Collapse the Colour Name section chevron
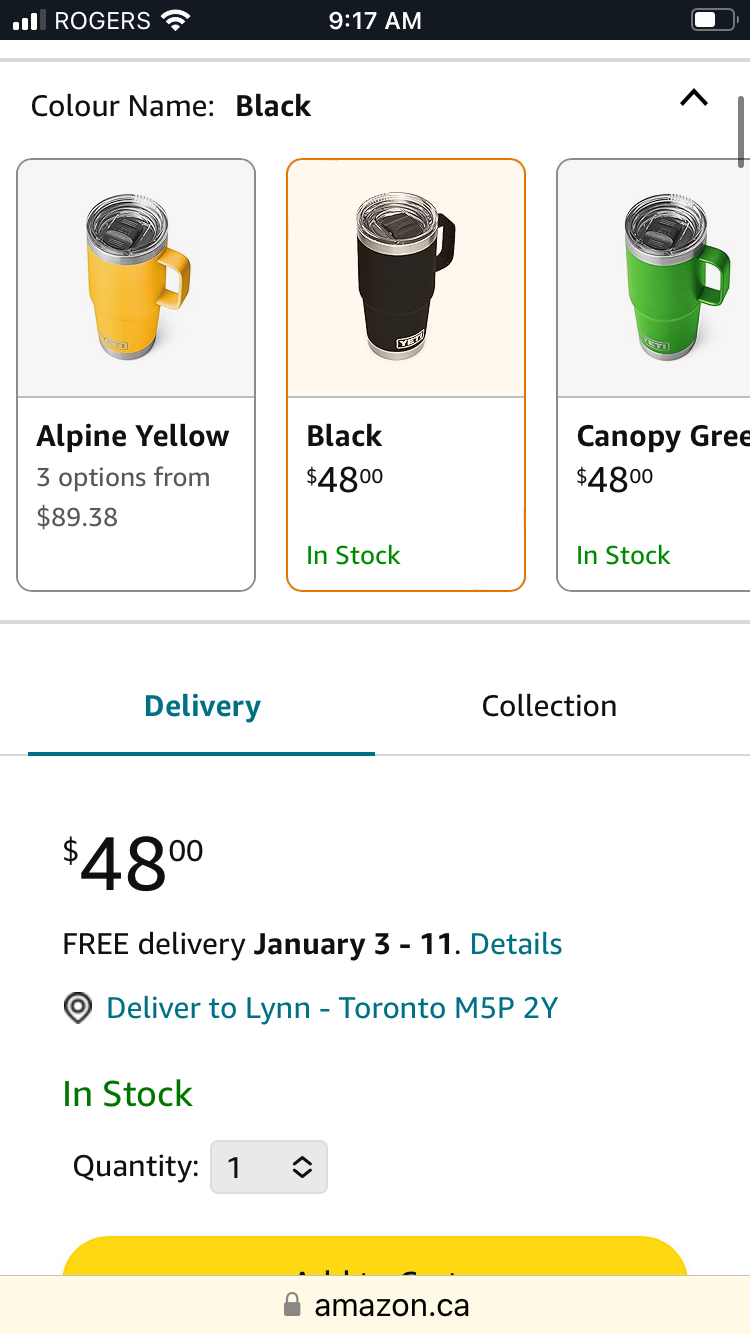 tap(693, 98)
